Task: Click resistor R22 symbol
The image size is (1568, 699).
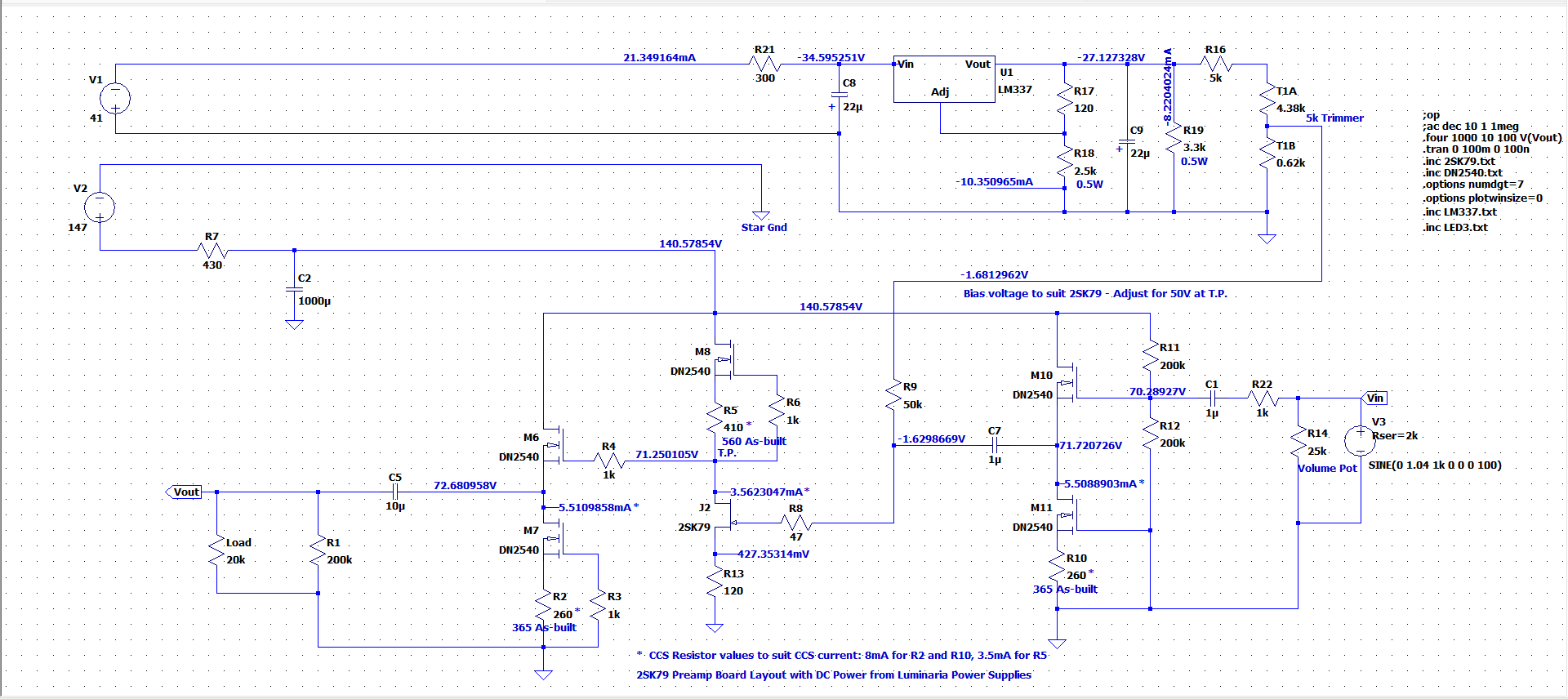Action: tap(1263, 398)
